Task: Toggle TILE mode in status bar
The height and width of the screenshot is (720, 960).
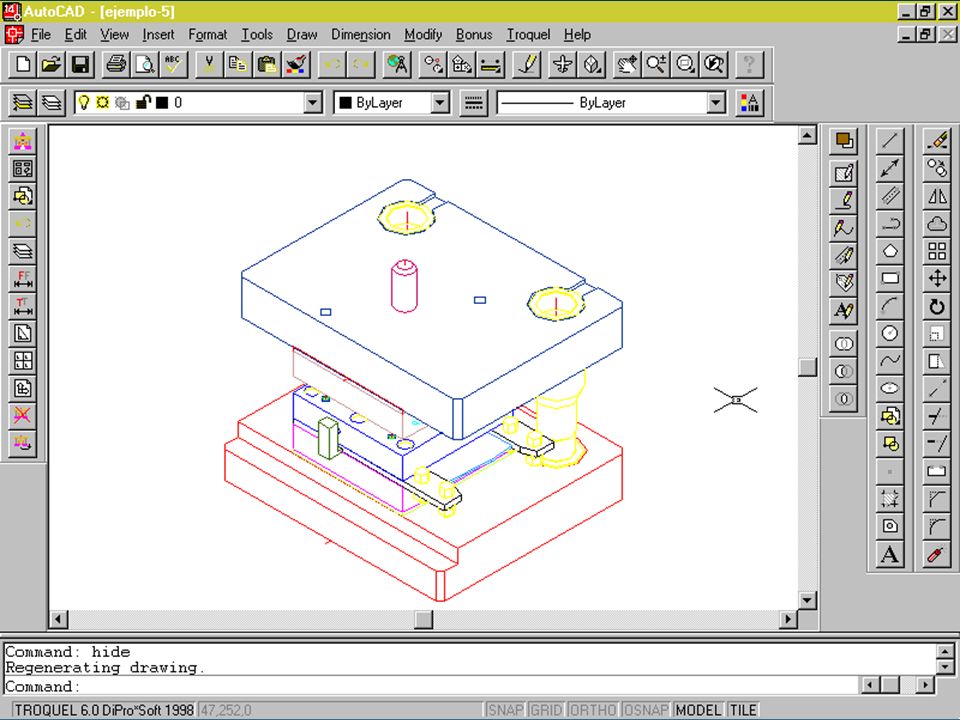Action: [743, 710]
